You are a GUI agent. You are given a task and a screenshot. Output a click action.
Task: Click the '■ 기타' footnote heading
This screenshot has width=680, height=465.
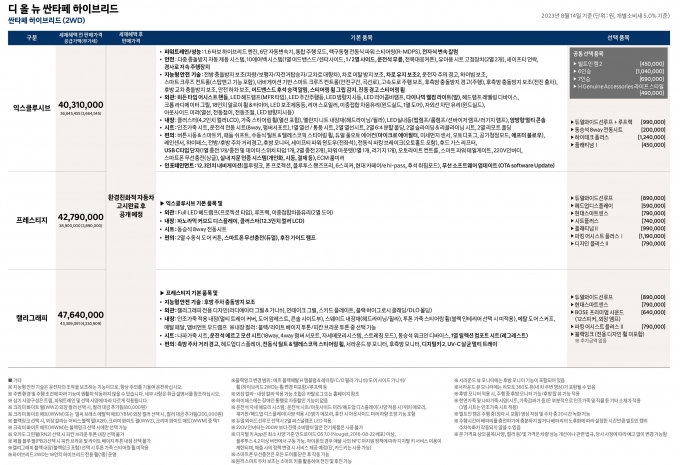click(15, 380)
